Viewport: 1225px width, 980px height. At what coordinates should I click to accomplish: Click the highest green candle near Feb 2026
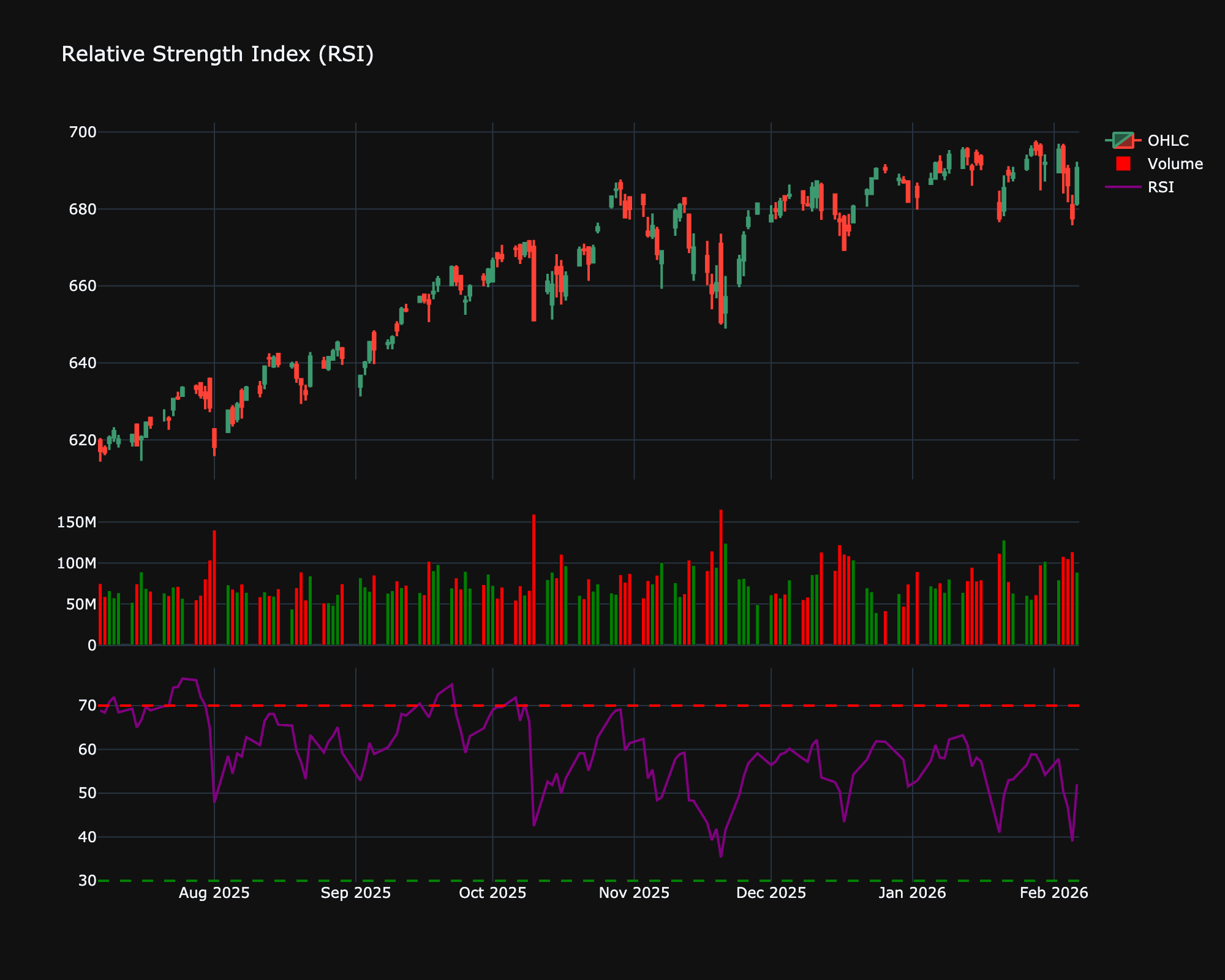[1059, 156]
